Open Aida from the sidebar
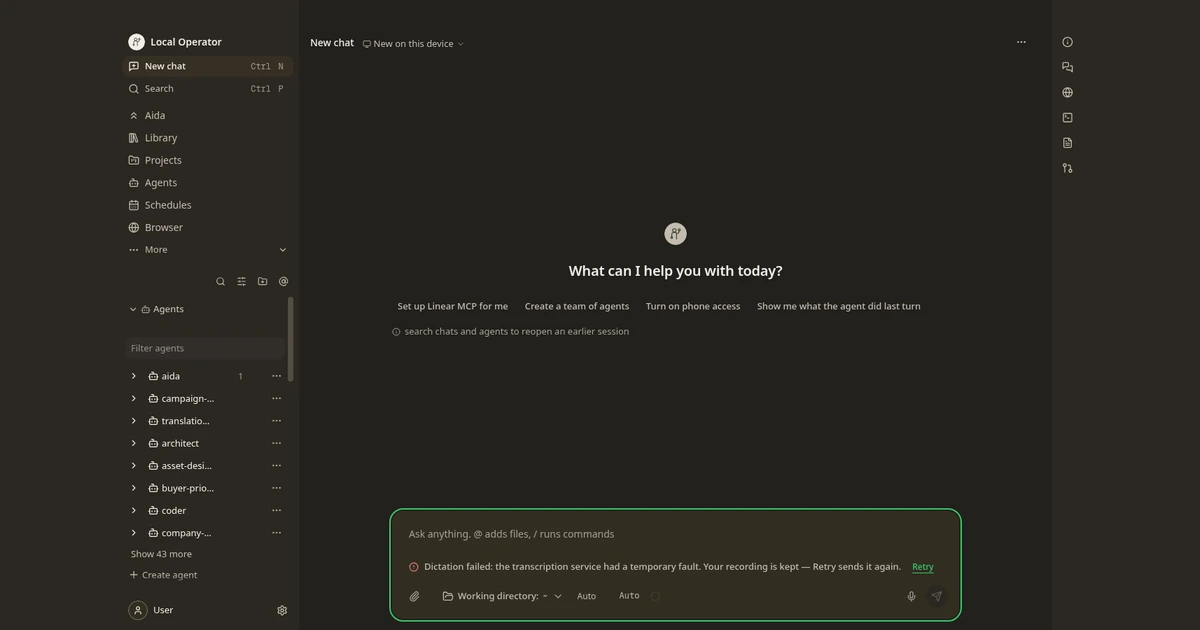 (x=207, y=116)
